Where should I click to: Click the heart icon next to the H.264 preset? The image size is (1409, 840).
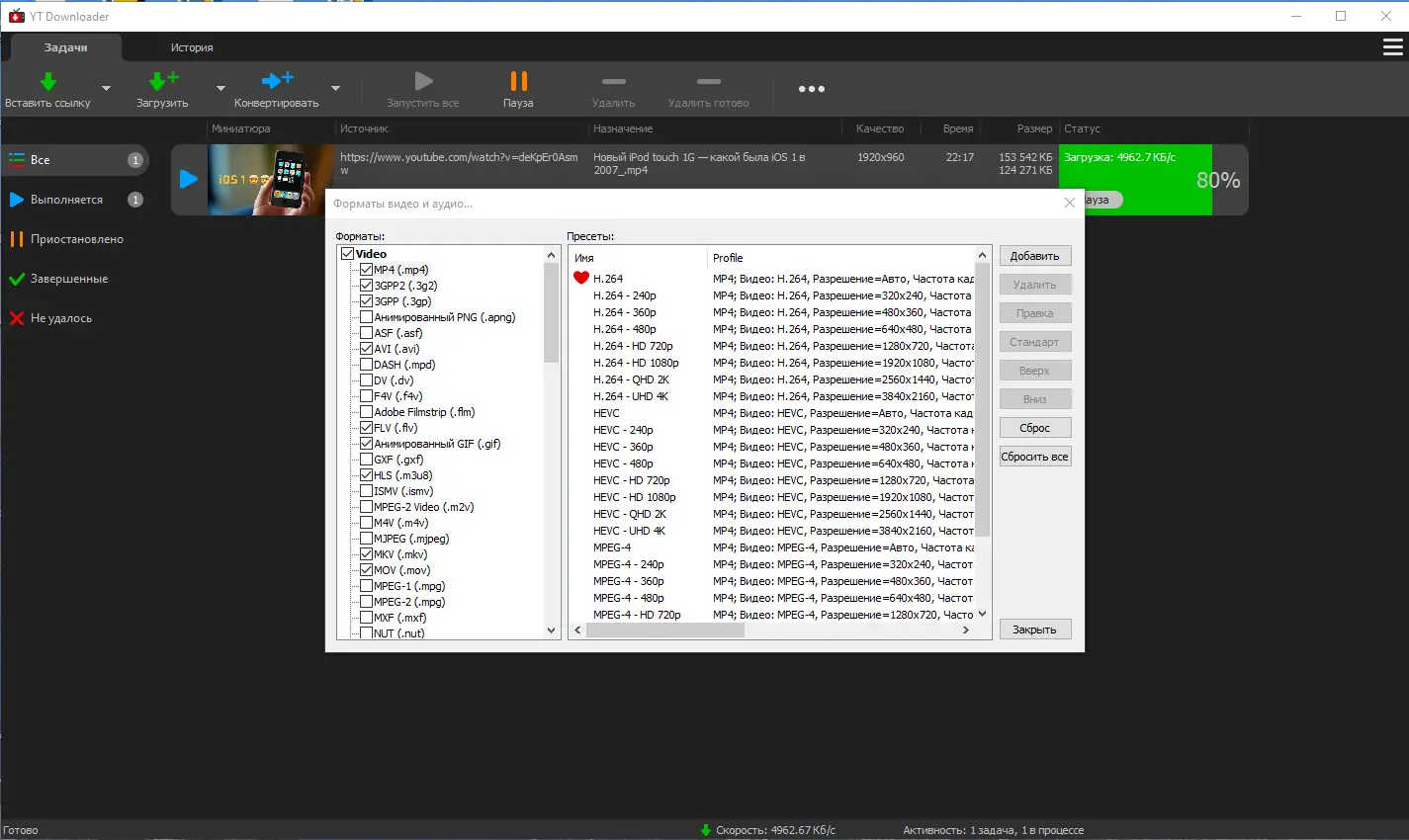click(580, 278)
